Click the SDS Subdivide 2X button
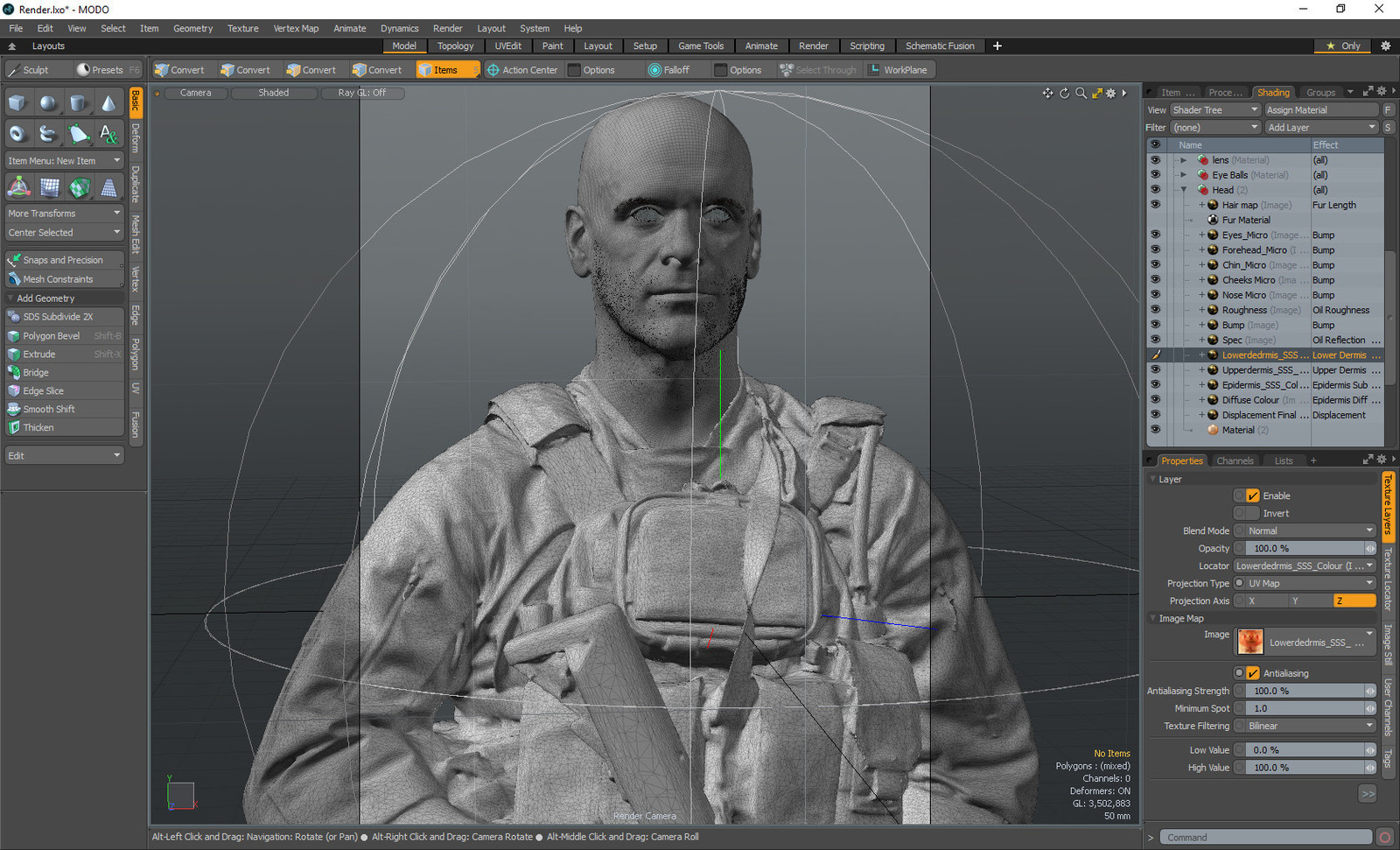The width and height of the screenshot is (1400, 850). pos(58,317)
